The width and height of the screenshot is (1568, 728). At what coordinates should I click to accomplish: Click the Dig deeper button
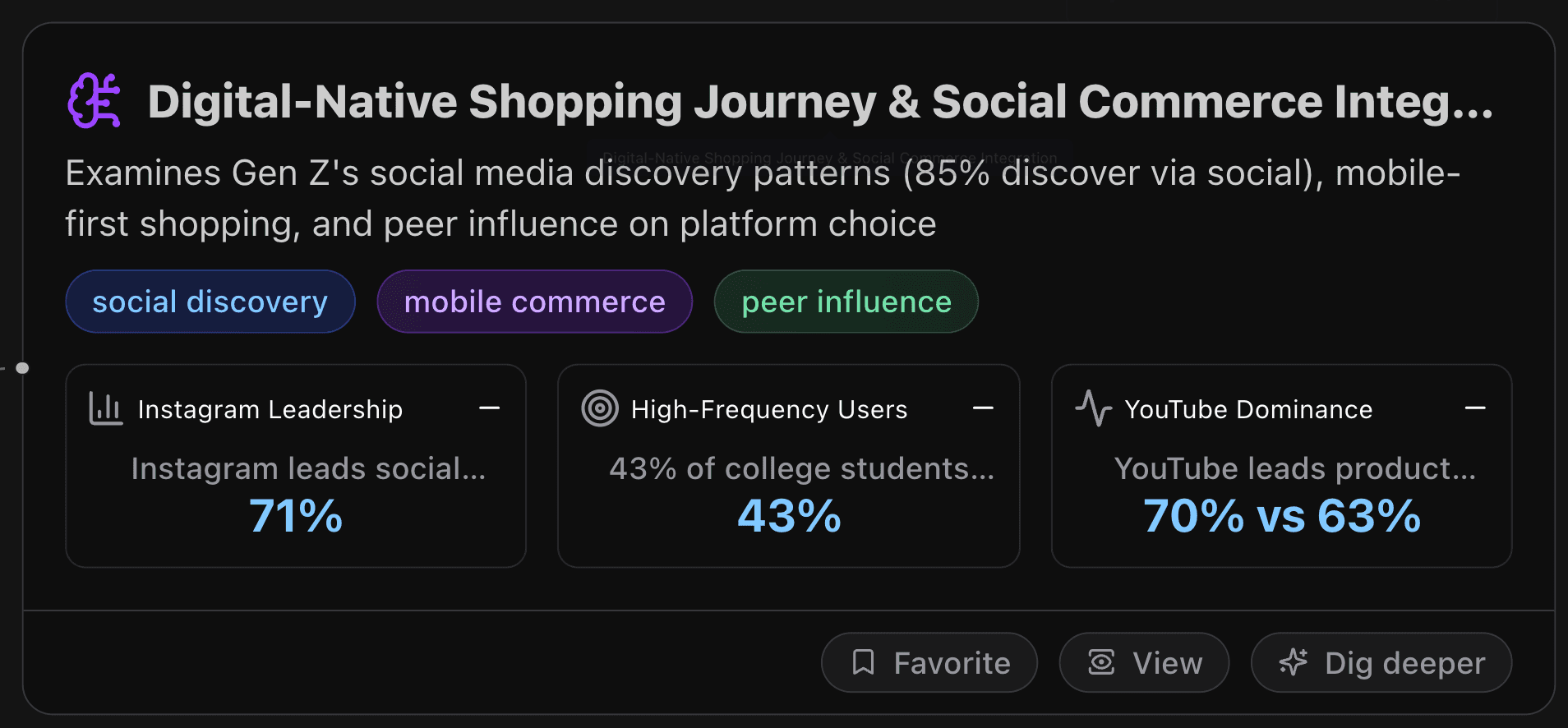point(1381,662)
